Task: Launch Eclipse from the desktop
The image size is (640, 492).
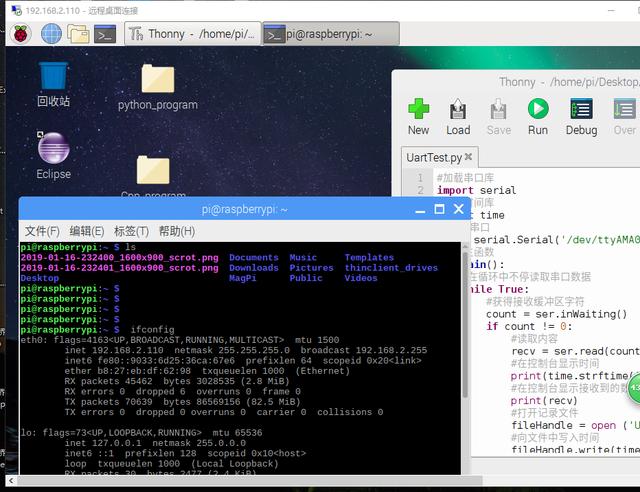Action: [x=53, y=156]
